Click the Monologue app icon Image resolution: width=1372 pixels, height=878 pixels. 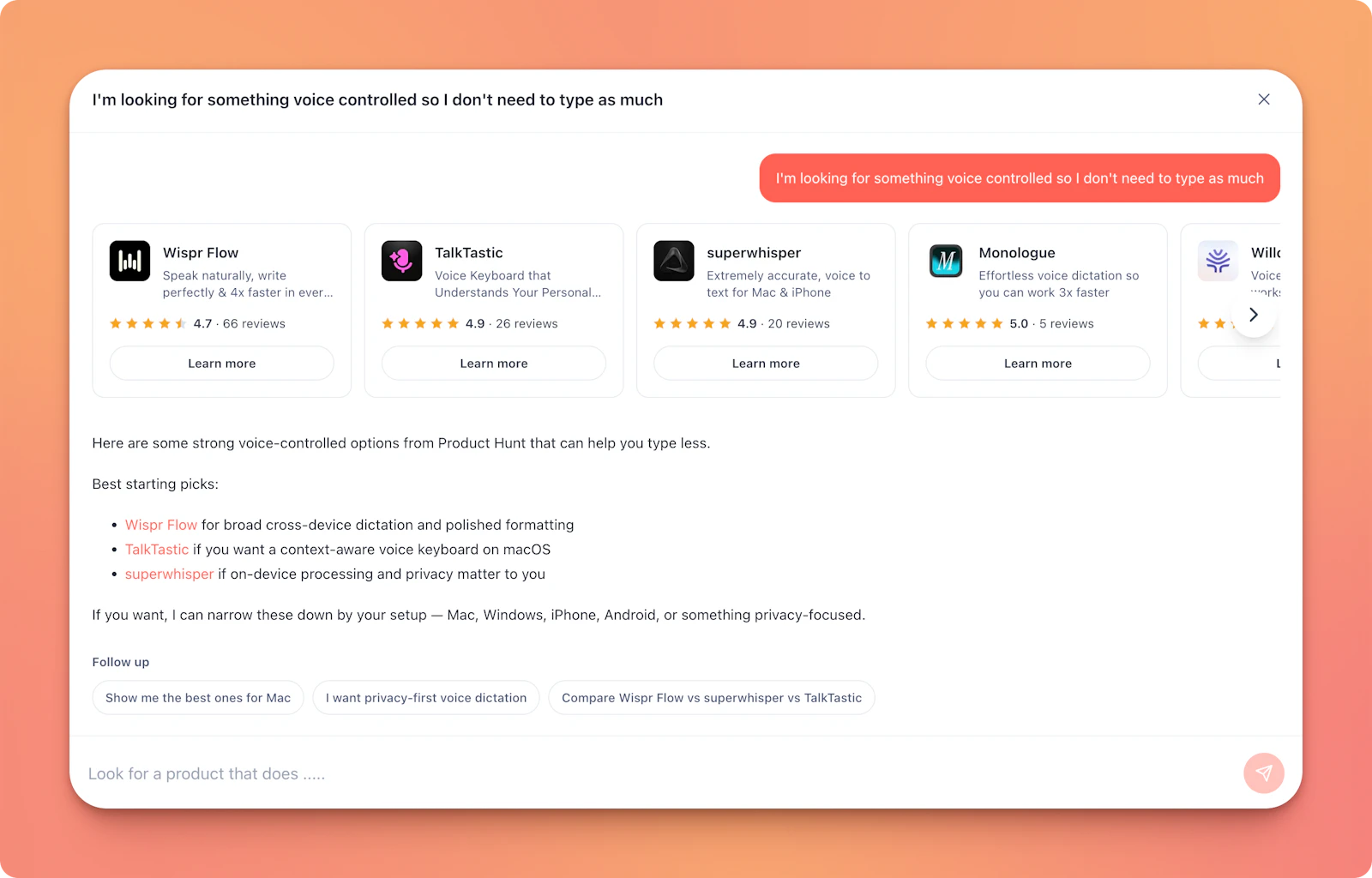click(x=945, y=262)
